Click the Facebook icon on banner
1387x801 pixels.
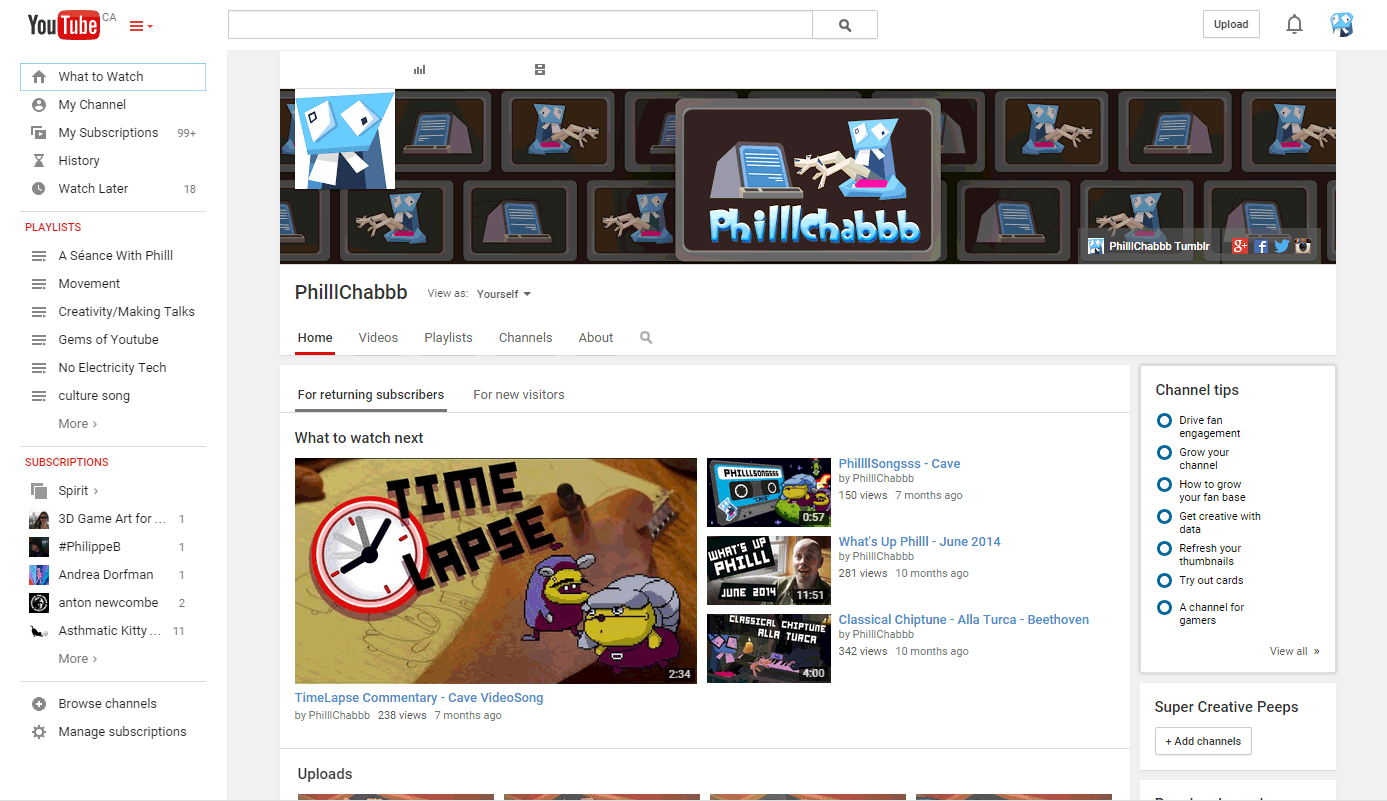pyautogui.click(x=1261, y=246)
